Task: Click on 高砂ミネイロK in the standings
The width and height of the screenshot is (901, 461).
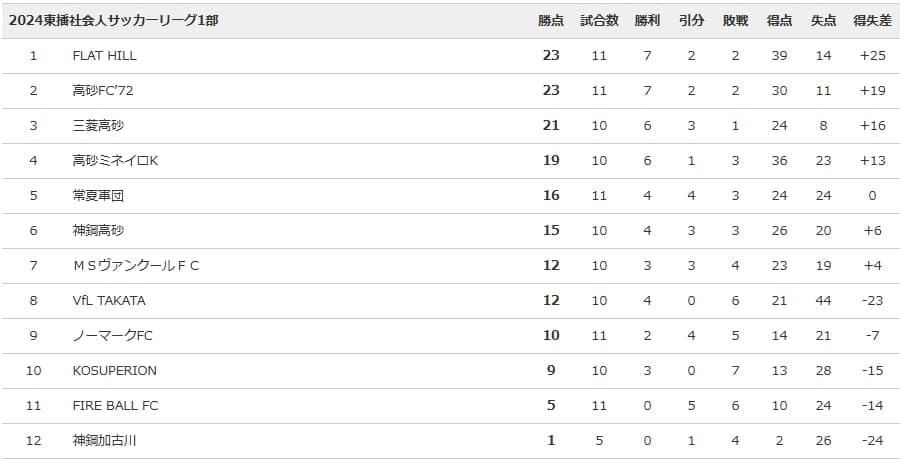Action: [115, 161]
